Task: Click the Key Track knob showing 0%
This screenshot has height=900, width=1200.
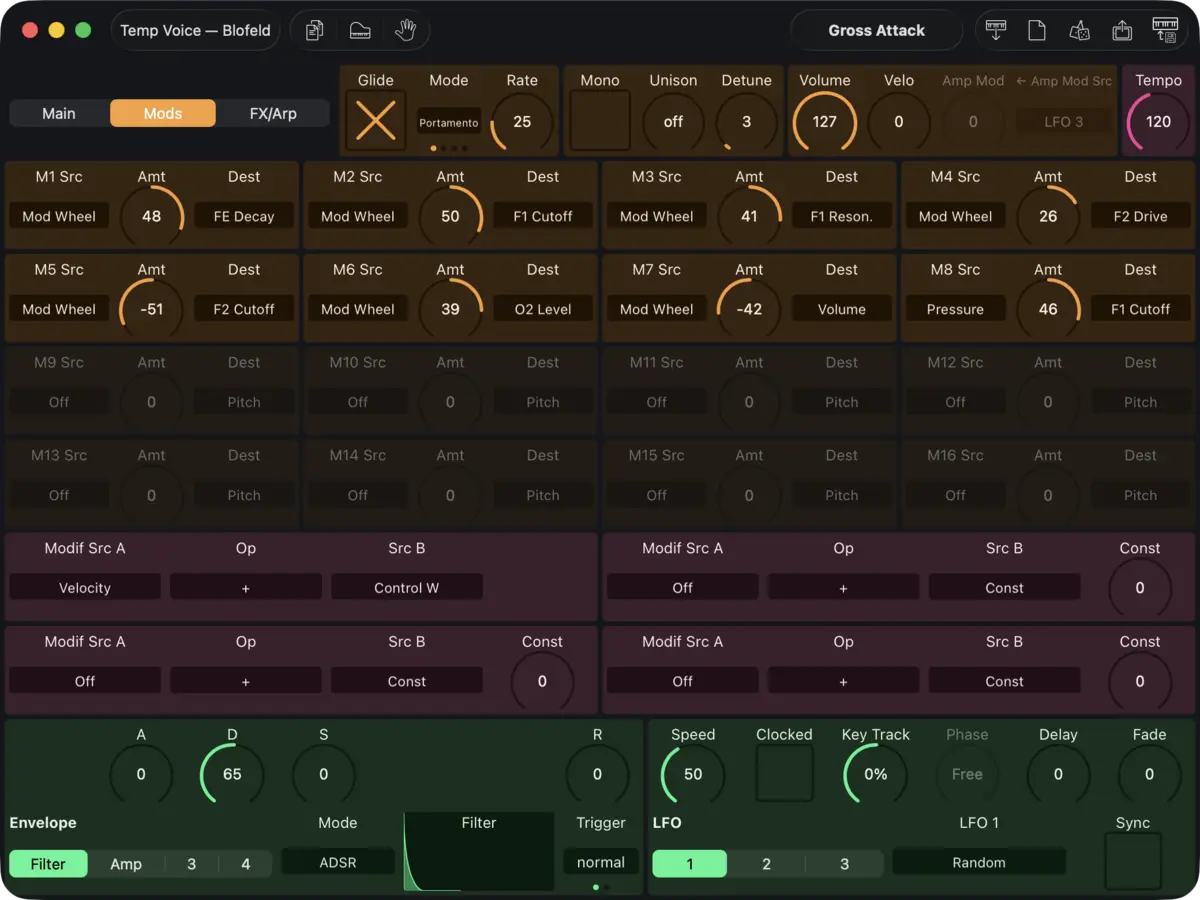Action: pyautogui.click(x=876, y=774)
